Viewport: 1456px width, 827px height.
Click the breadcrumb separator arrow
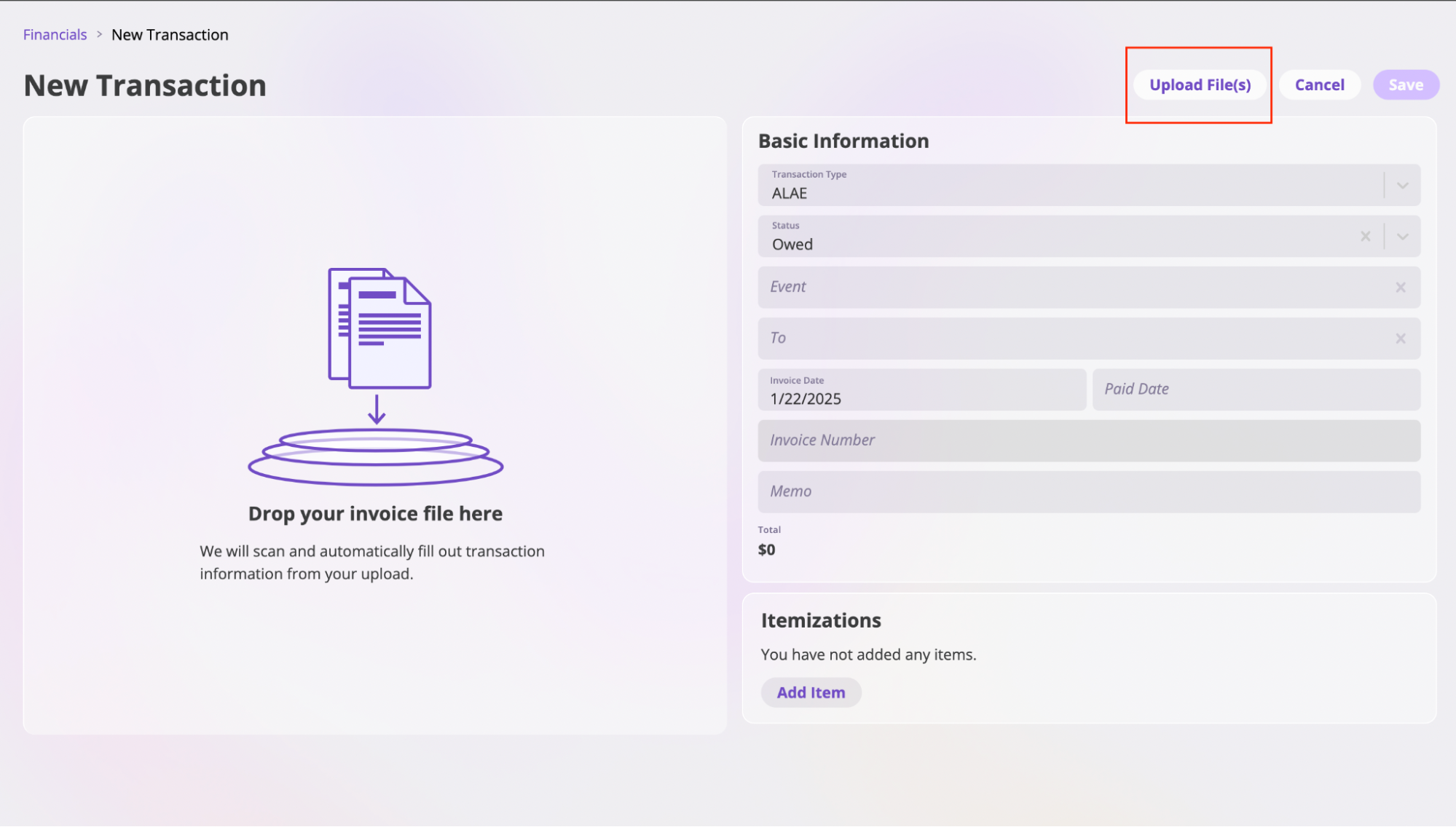(x=99, y=34)
